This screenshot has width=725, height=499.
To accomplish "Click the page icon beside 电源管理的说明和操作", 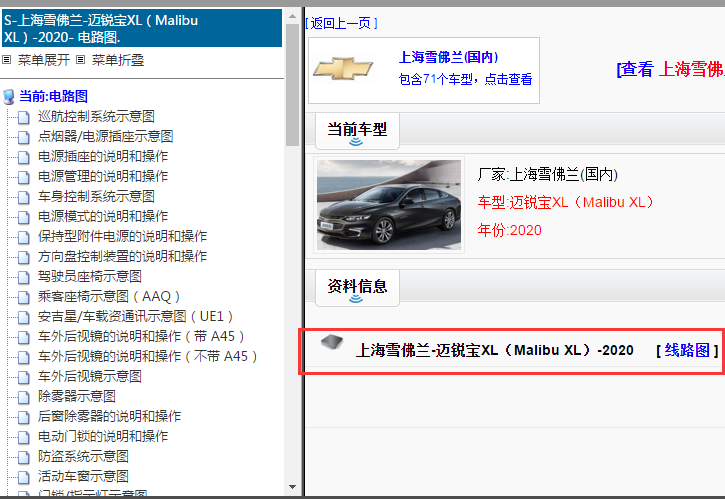I will tap(24, 177).
